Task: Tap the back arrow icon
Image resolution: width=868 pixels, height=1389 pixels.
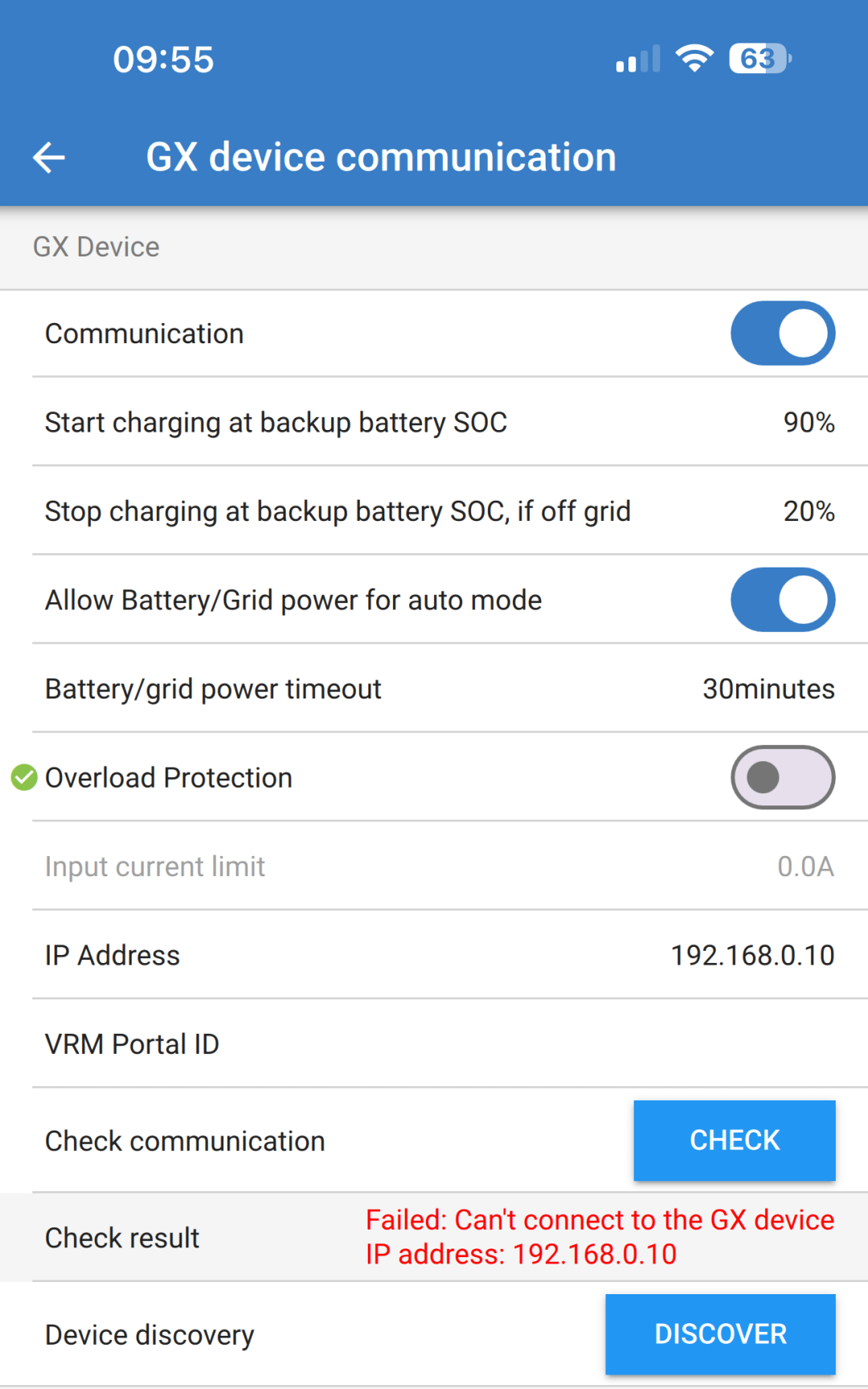Action: coord(49,158)
